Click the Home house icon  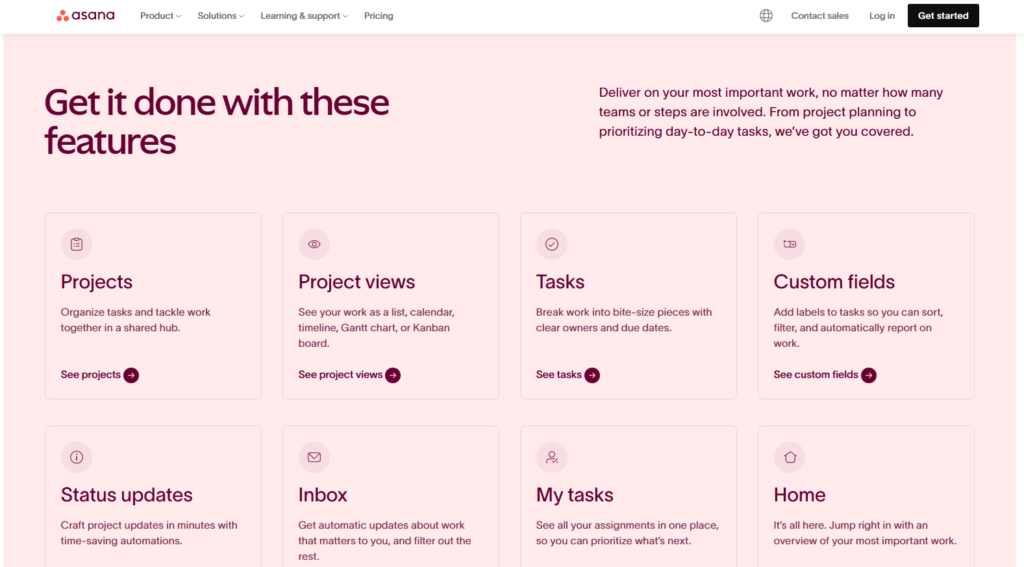[789, 457]
